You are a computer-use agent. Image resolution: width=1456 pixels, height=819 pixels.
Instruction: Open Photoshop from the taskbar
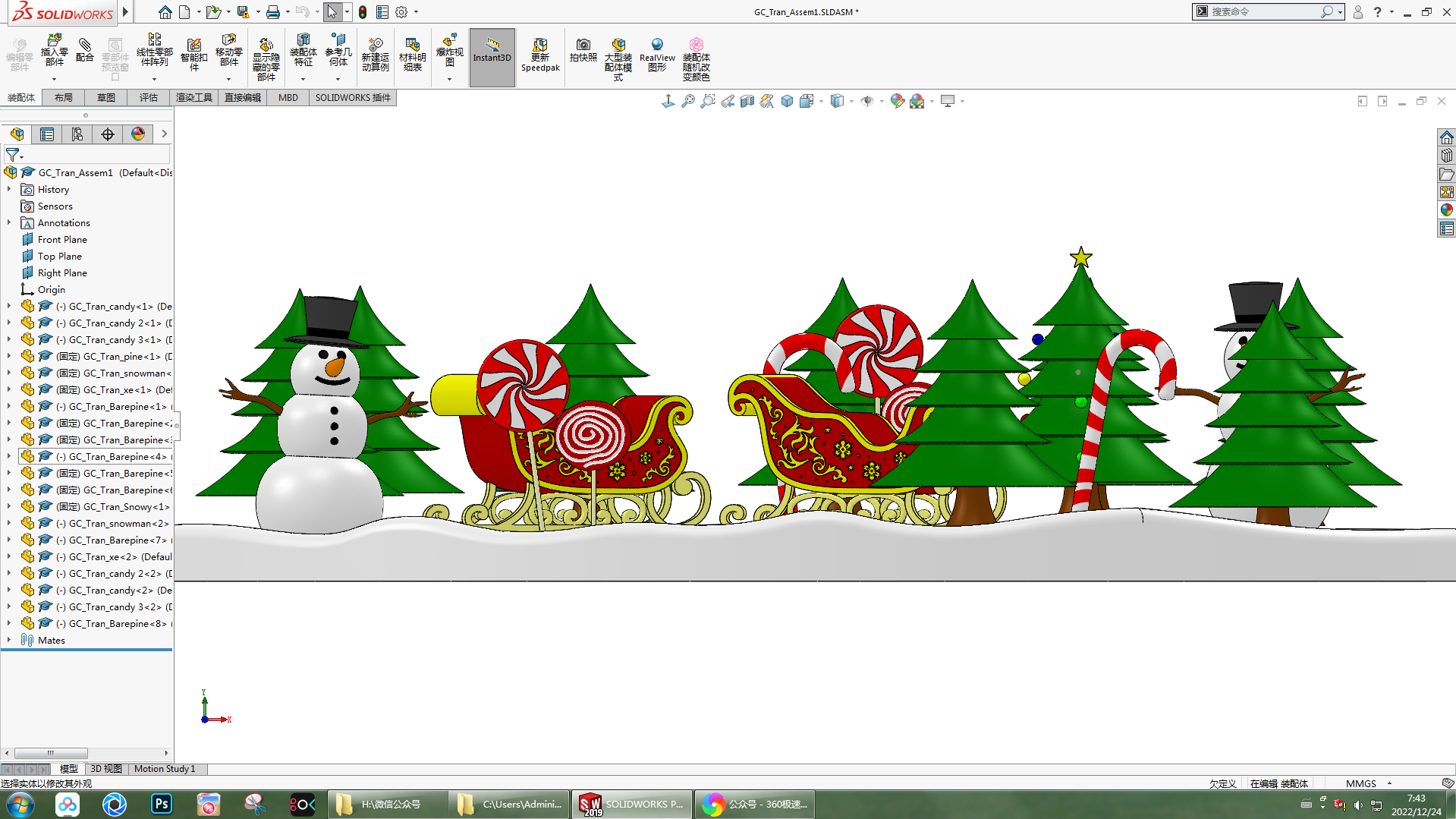(x=162, y=804)
